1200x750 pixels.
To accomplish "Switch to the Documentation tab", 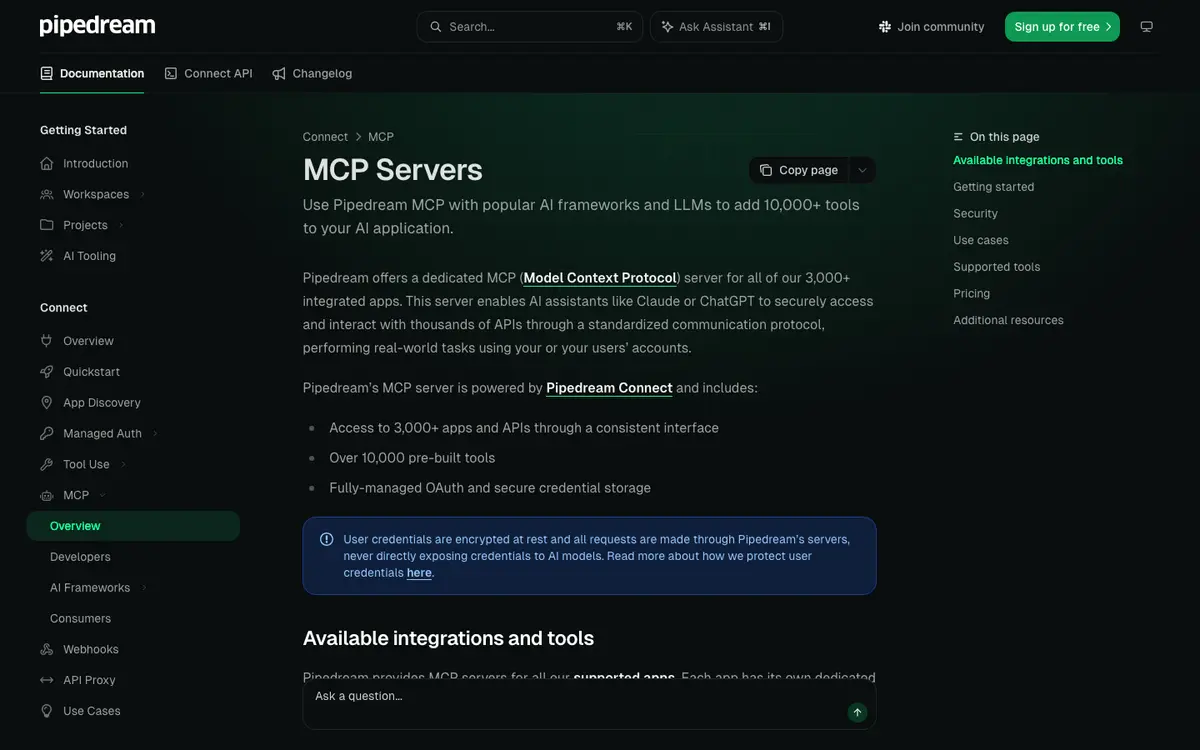I will pyautogui.click(x=92, y=73).
